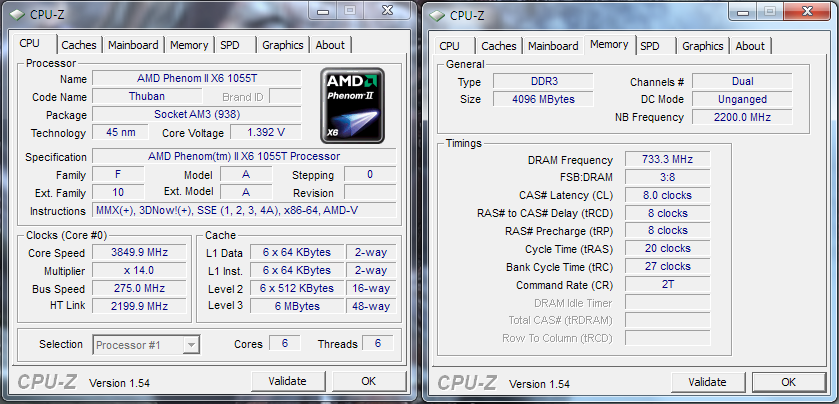The width and height of the screenshot is (839, 404).
Task: Click the CPU-Z icon in left window title bar
Action: (17, 14)
